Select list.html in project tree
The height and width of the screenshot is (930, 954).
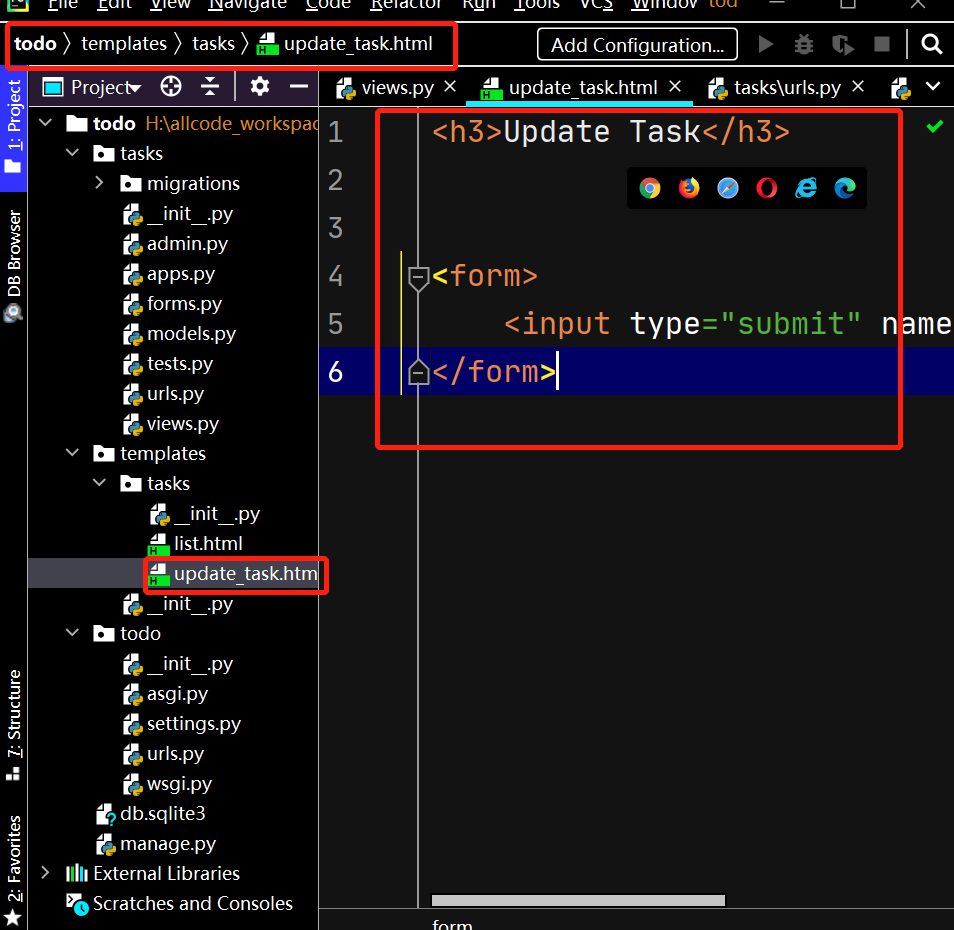pos(196,544)
